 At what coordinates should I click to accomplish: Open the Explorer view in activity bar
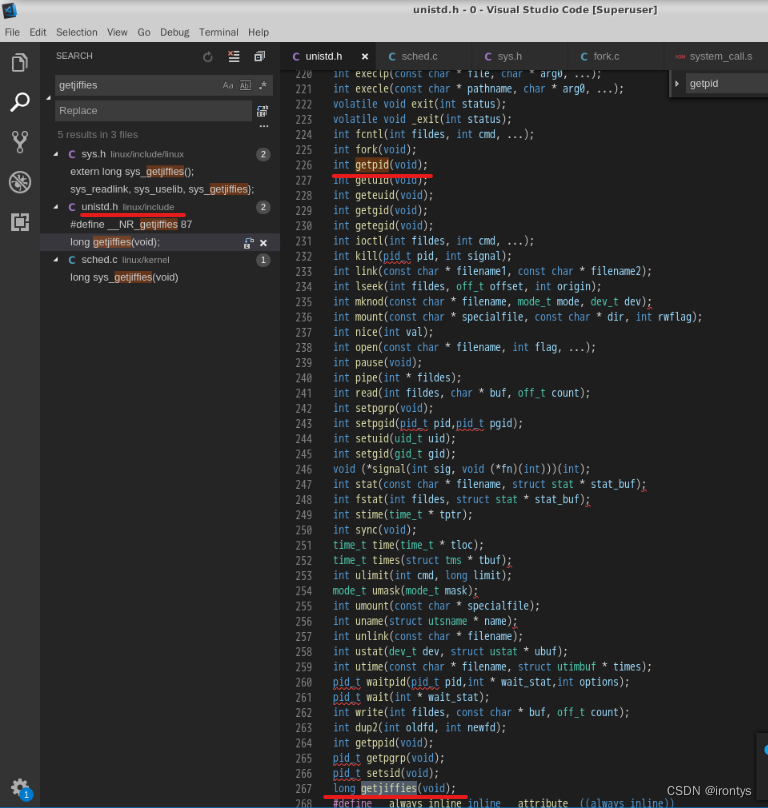pos(19,63)
